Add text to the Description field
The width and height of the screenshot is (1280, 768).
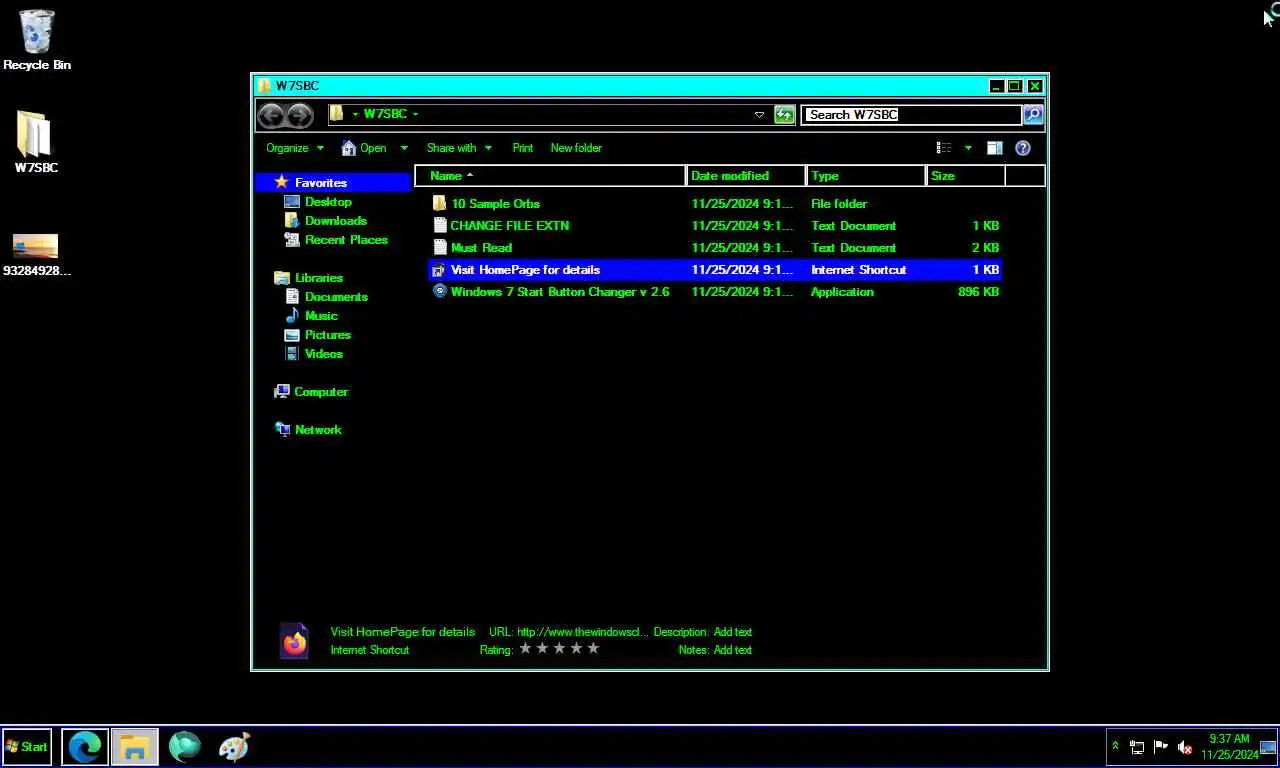pos(732,632)
